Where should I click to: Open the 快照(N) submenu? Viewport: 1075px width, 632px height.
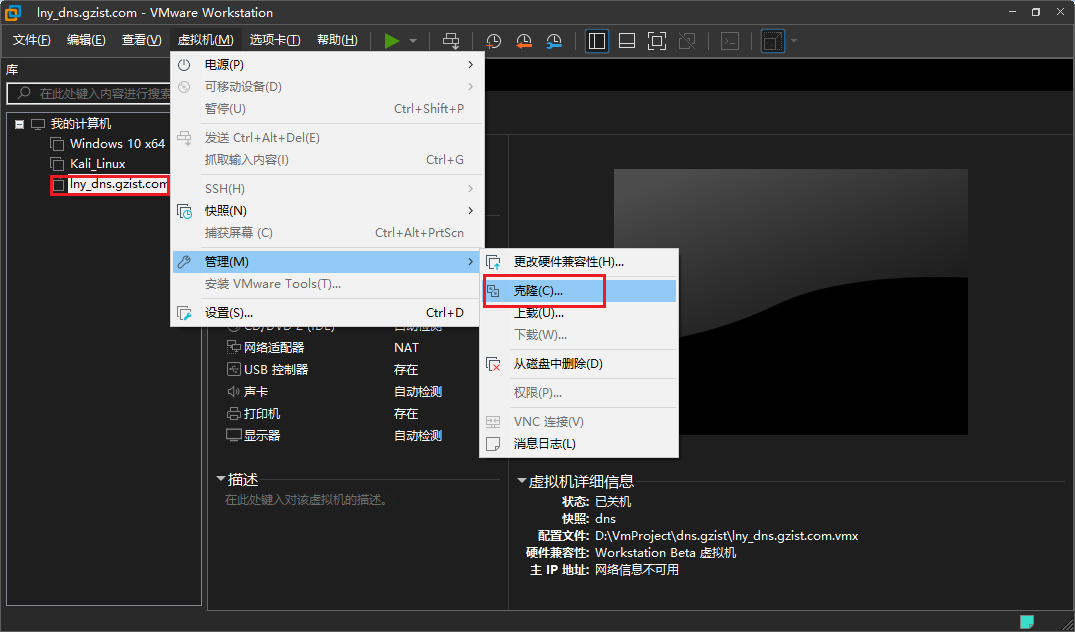(326, 210)
